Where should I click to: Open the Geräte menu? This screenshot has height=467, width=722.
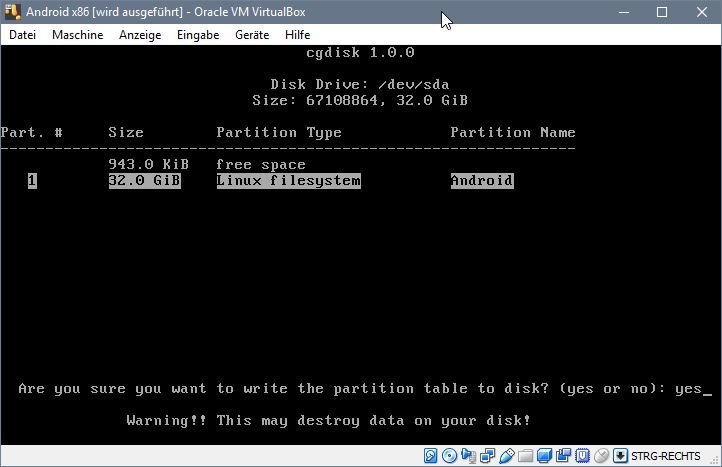pyautogui.click(x=252, y=35)
